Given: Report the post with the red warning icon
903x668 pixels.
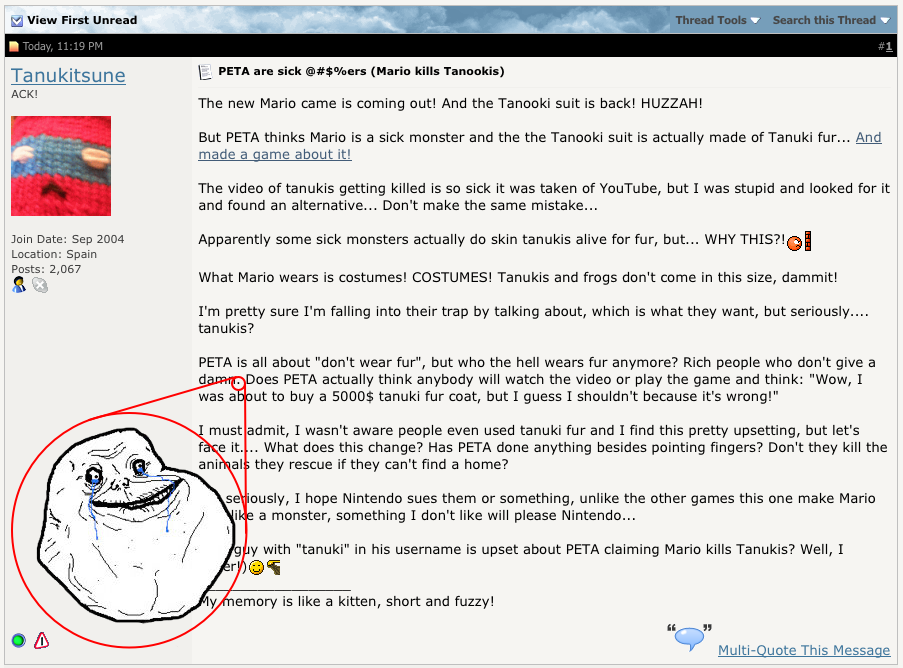Looking at the screenshot, I should (41, 640).
